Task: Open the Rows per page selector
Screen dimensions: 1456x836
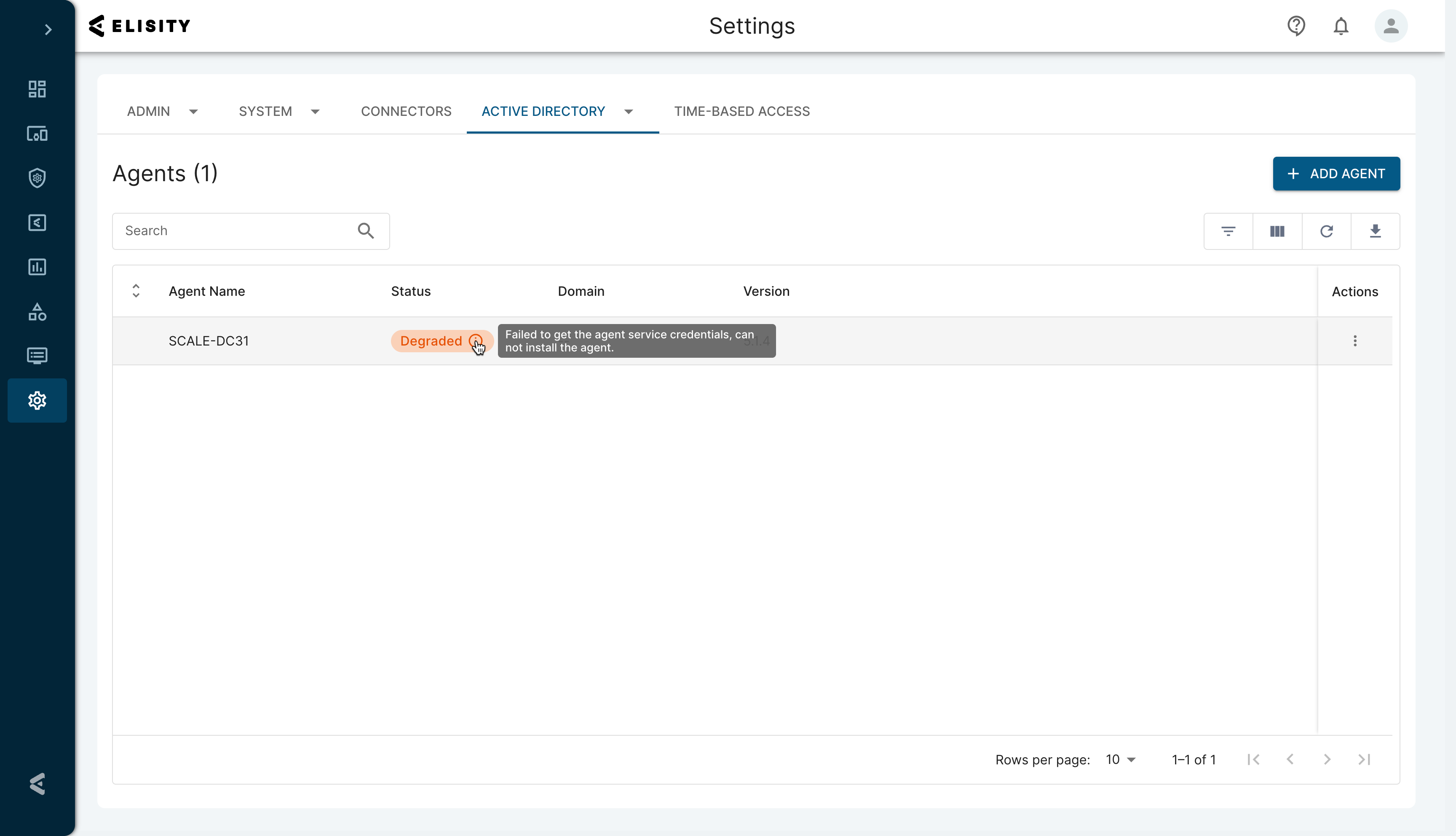Action: pos(1118,759)
